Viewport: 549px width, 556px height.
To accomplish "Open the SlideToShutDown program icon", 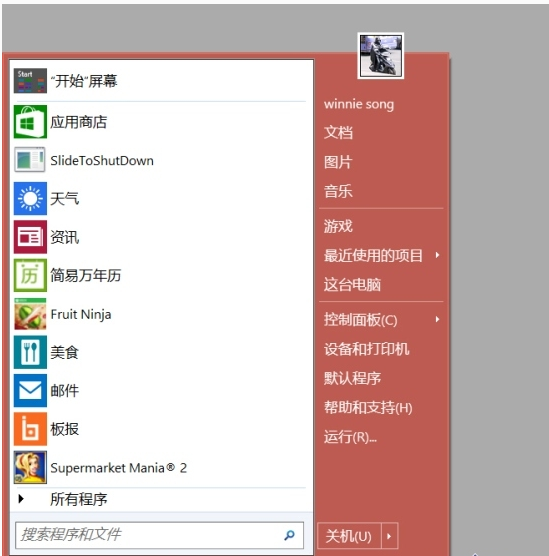I will (30, 160).
